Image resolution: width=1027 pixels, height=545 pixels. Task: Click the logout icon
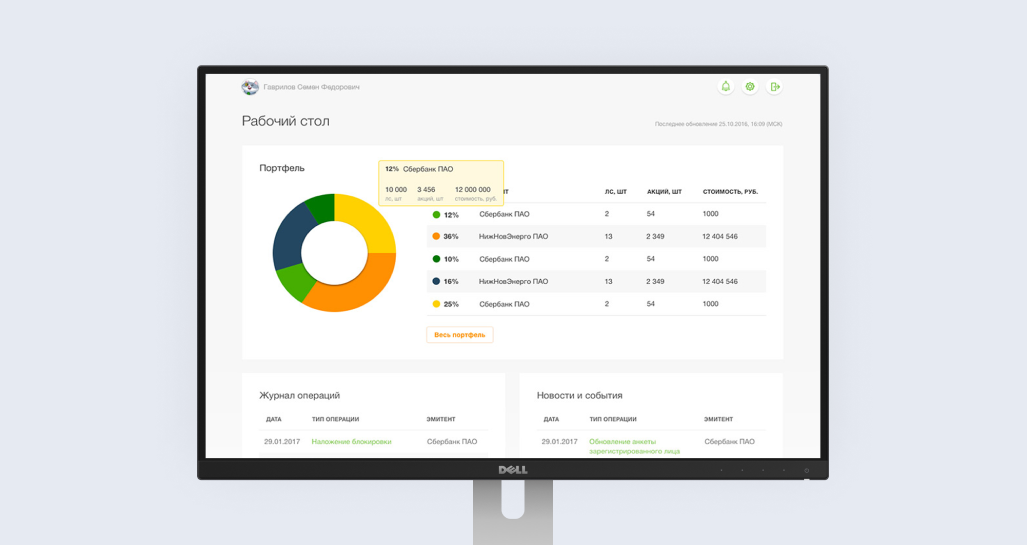(x=774, y=87)
